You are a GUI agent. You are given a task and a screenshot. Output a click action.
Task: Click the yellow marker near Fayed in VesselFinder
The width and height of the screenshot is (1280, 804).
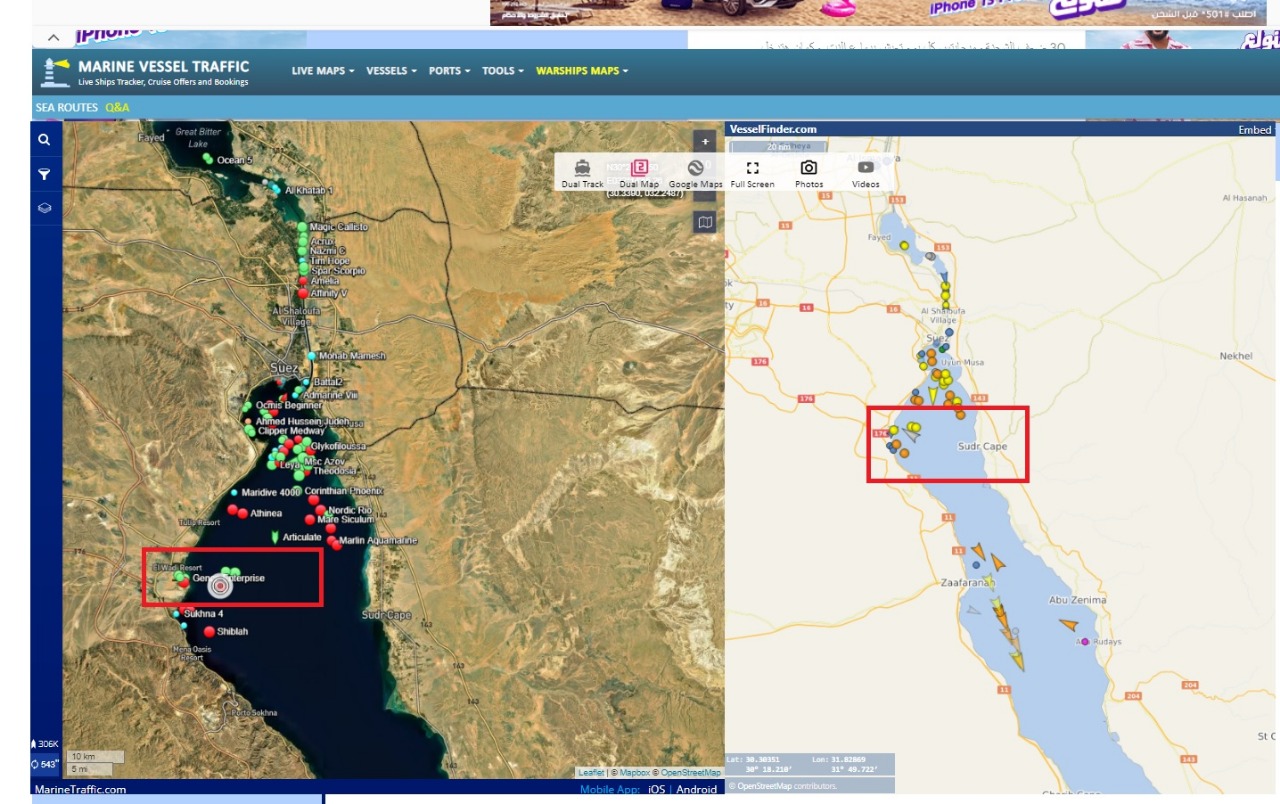904,245
